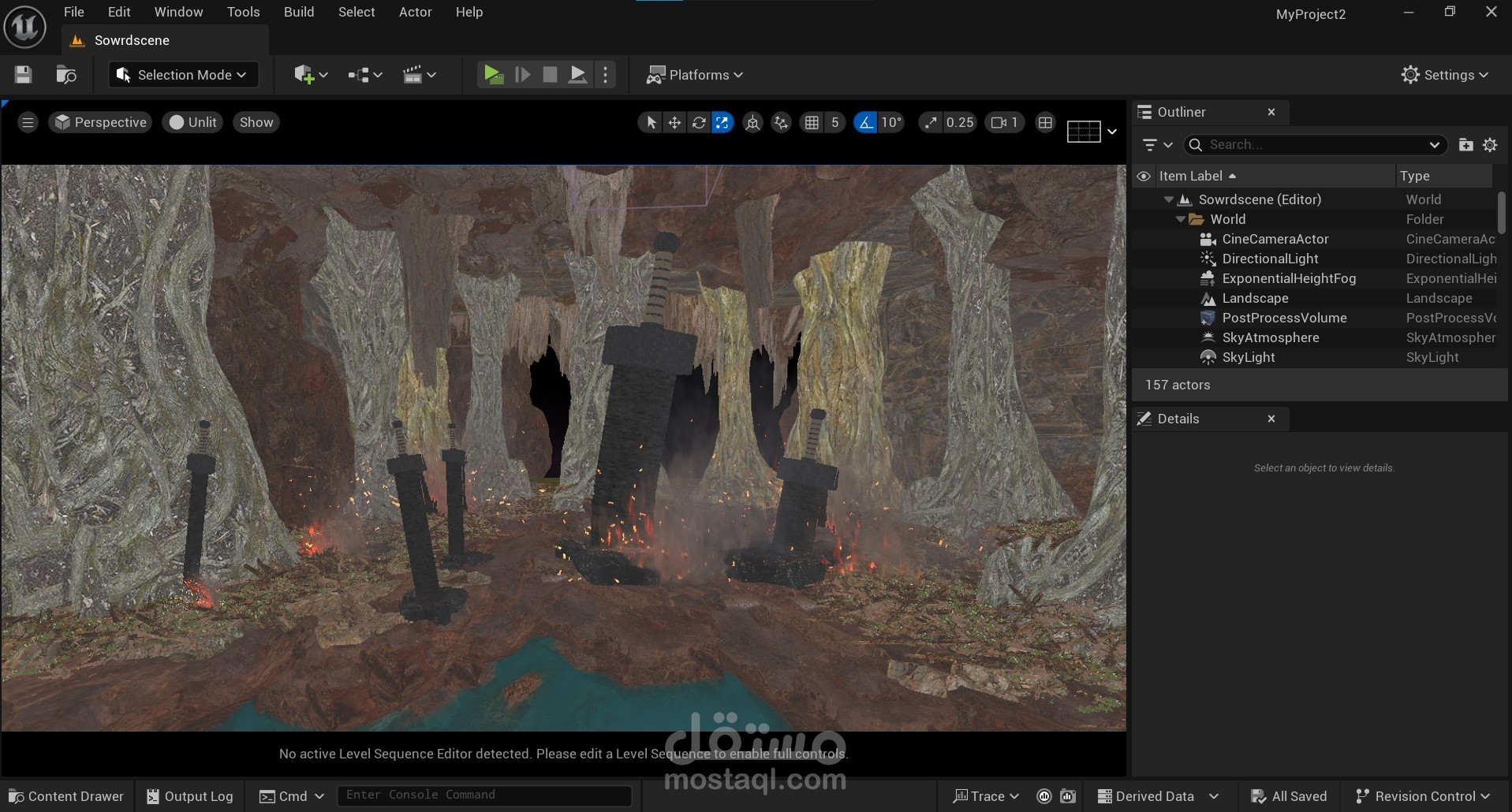Open the viewport Show flags menu
The width and height of the screenshot is (1512, 812).
pos(256,122)
